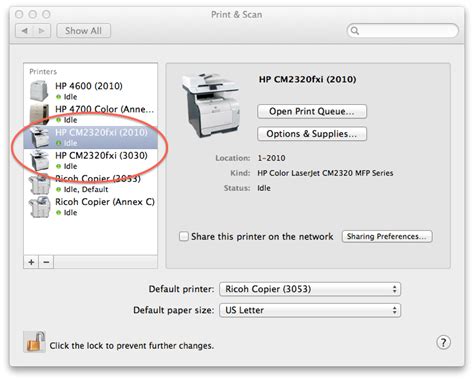Click the Ricoh Copier (3053) printer icon

[39, 183]
